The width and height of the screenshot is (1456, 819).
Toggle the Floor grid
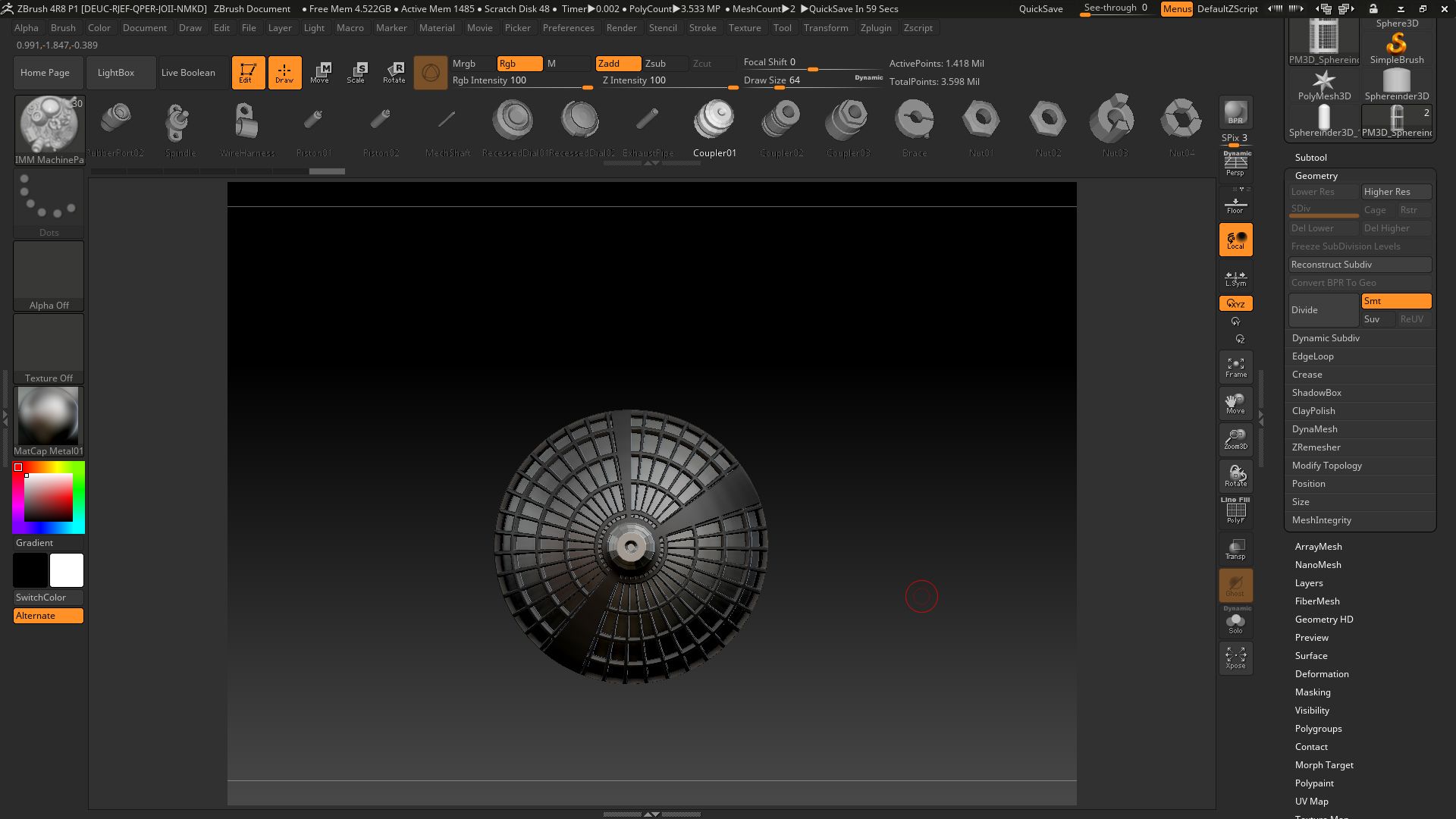click(x=1235, y=204)
